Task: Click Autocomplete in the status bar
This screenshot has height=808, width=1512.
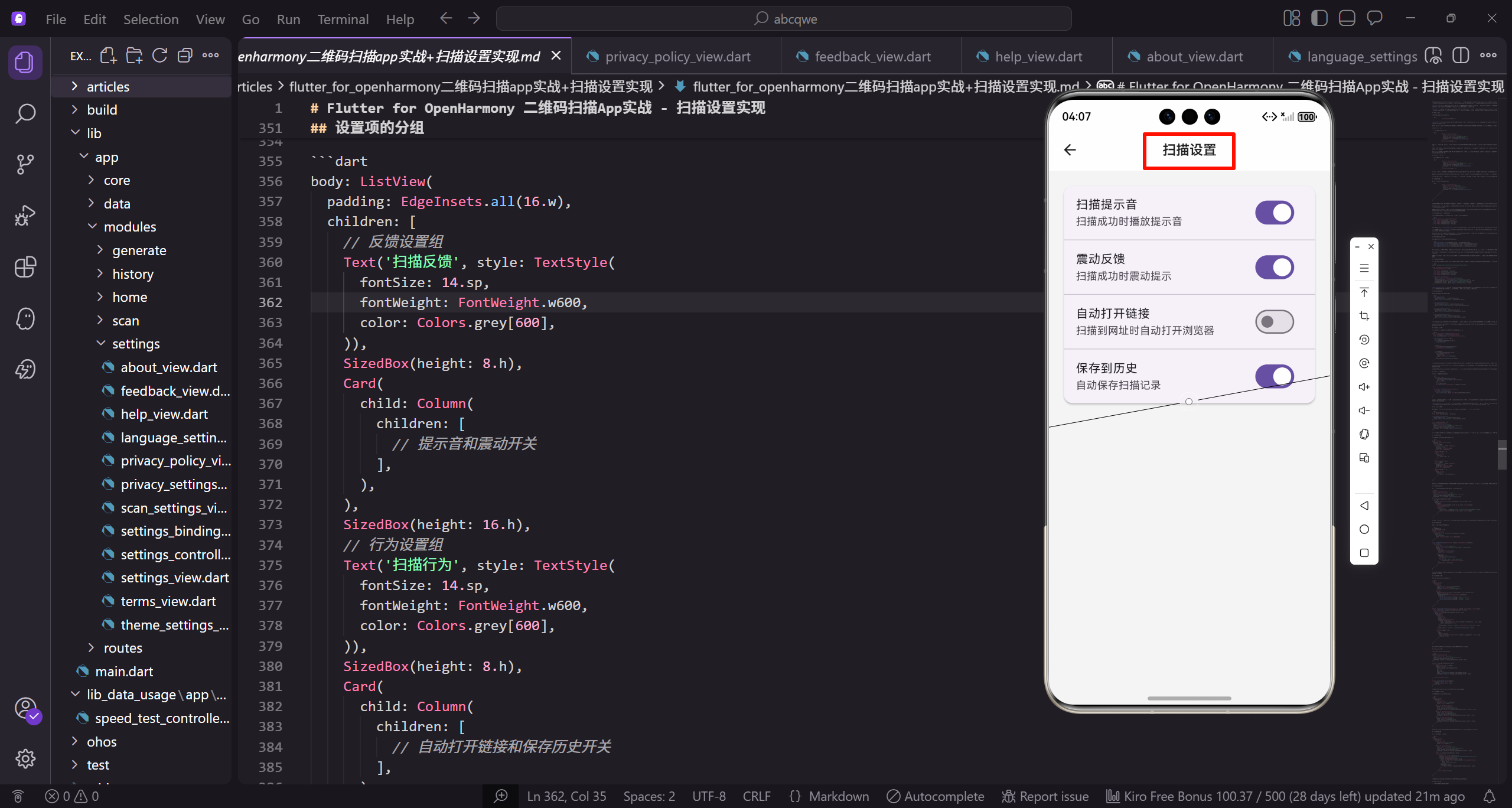Action: coord(936,796)
